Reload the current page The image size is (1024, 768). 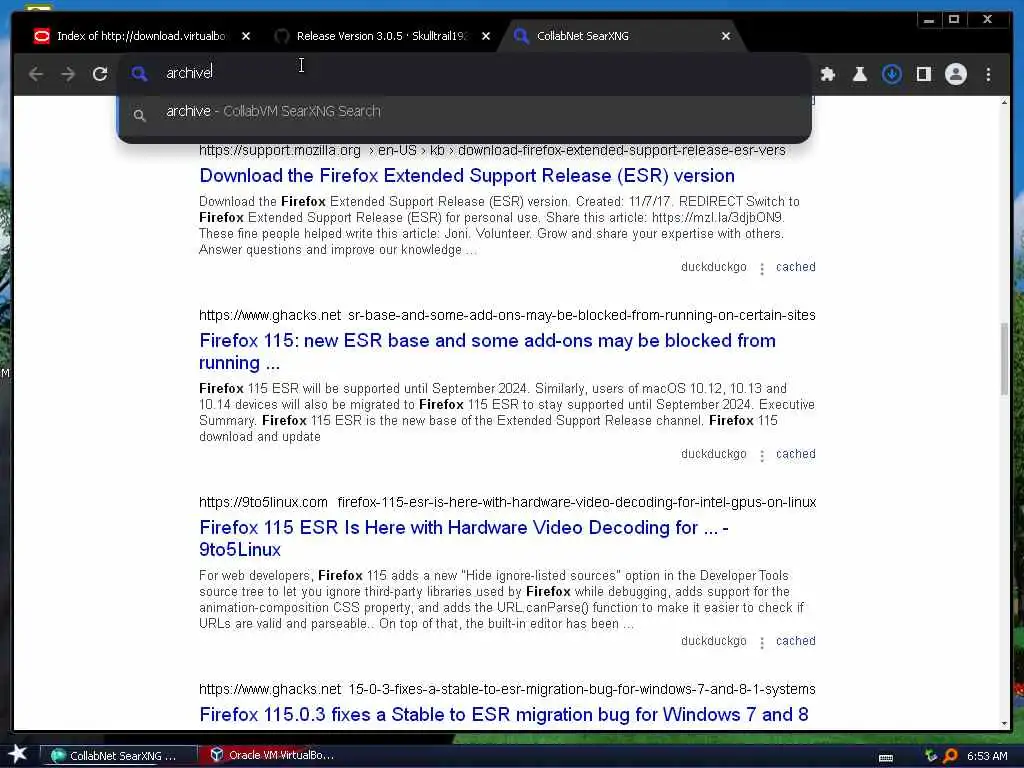click(x=100, y=74)
